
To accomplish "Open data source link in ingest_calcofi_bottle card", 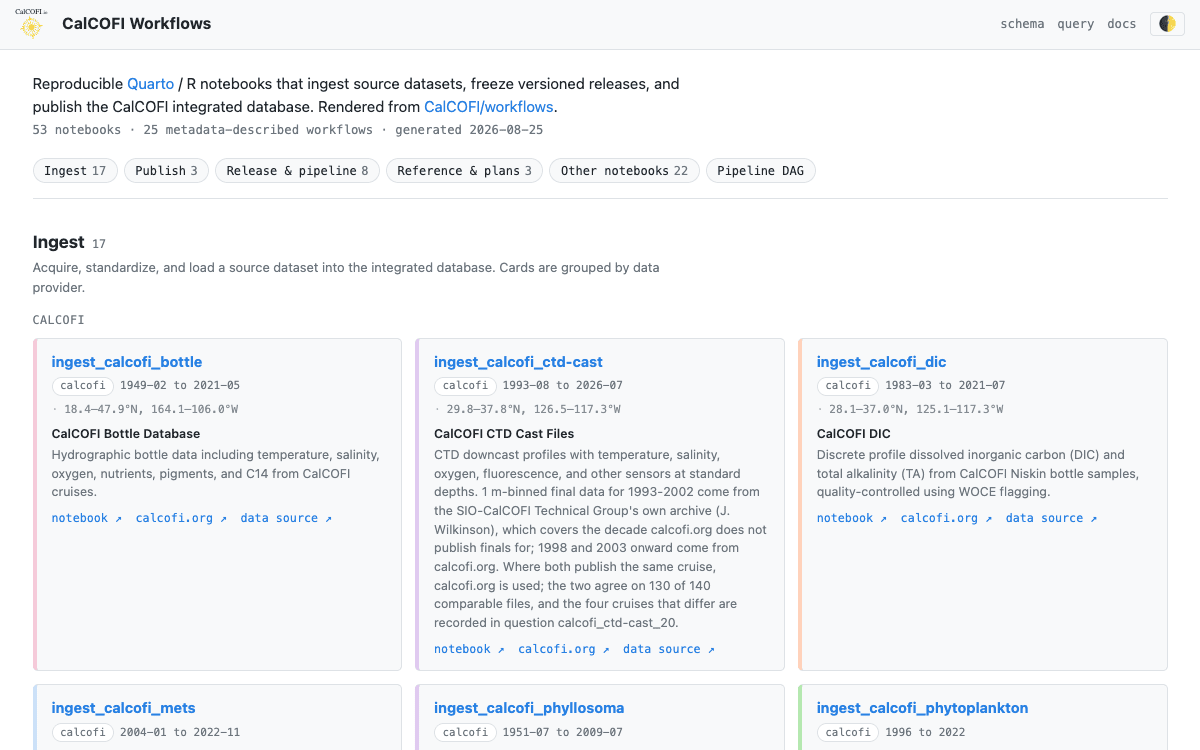I will 286,518.
